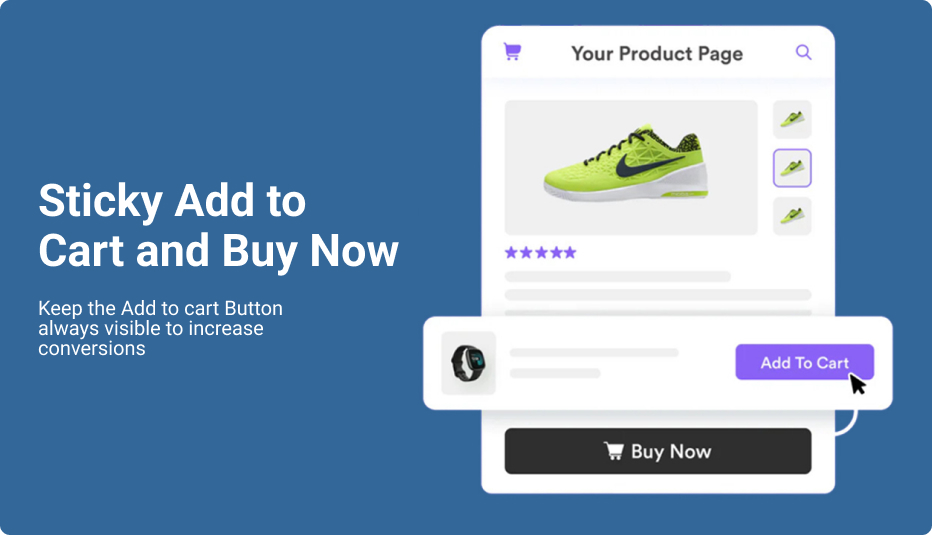The width and height of the screenshot is (932, 535).
Task: Select the first shoe thumbnail
Action: tap(792, 119)
